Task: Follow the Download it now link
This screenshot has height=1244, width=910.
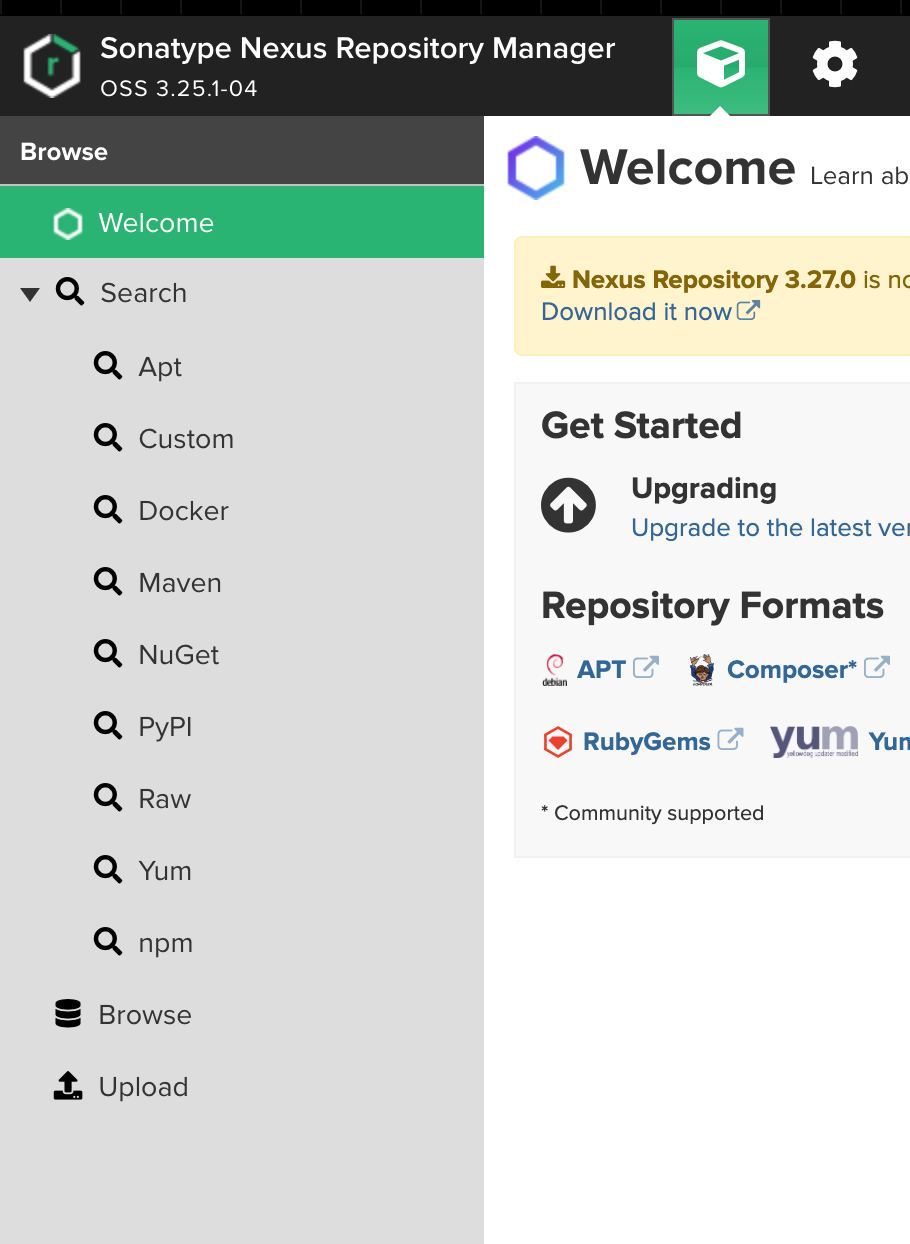Action: click(636, 312)
